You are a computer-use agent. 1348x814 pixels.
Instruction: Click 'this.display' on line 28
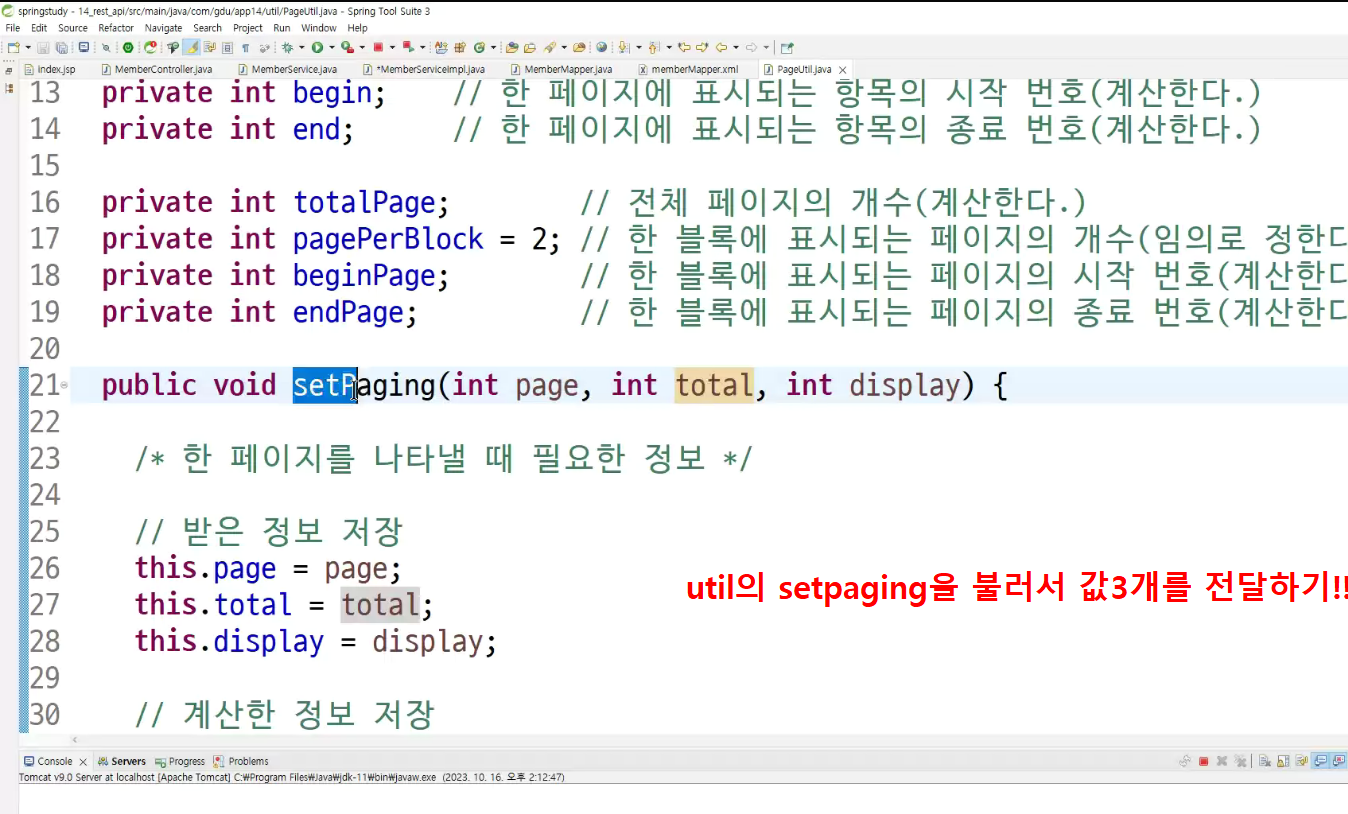coord(229,641)
